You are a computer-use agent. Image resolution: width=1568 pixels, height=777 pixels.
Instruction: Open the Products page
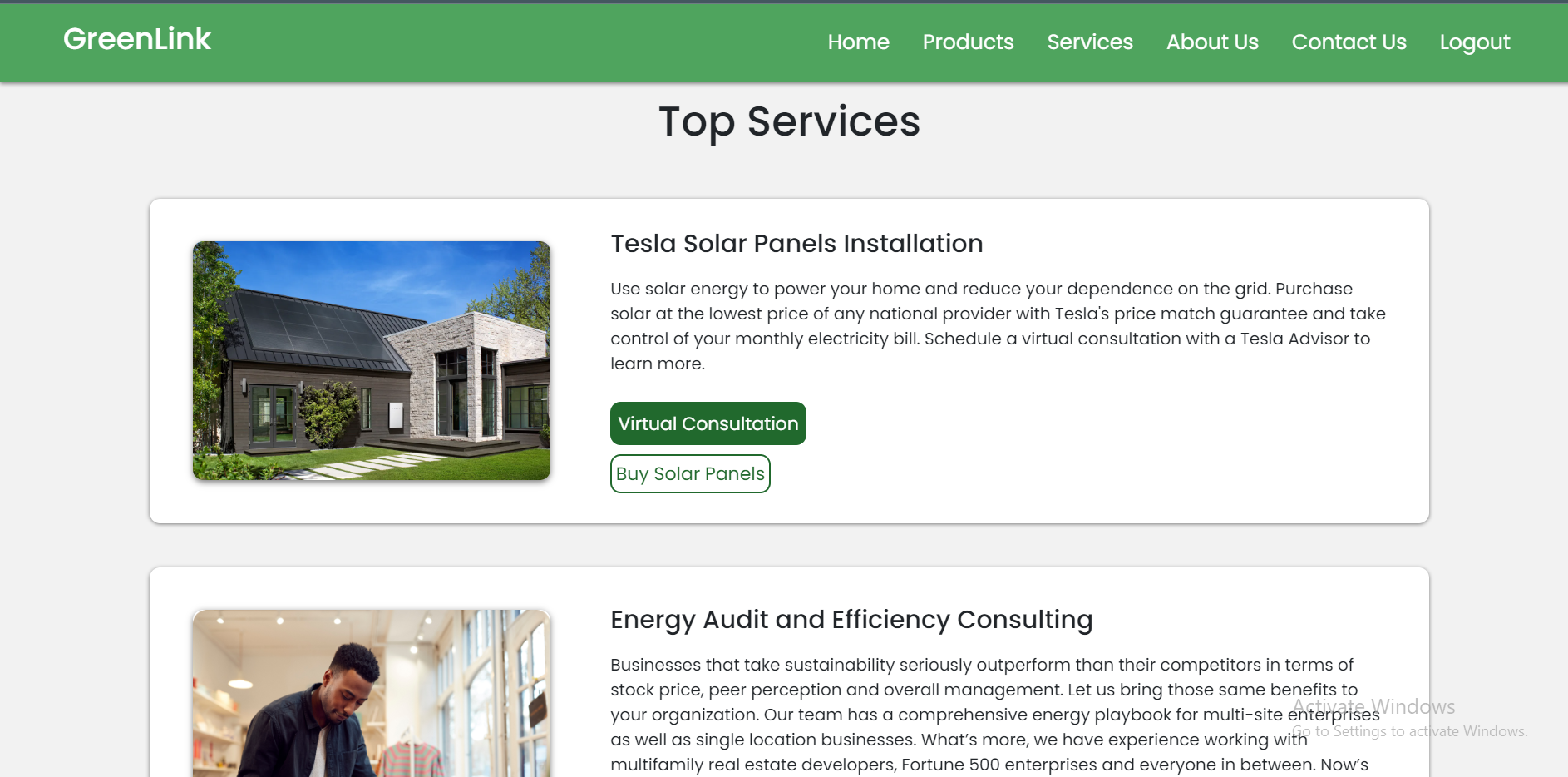968,42
